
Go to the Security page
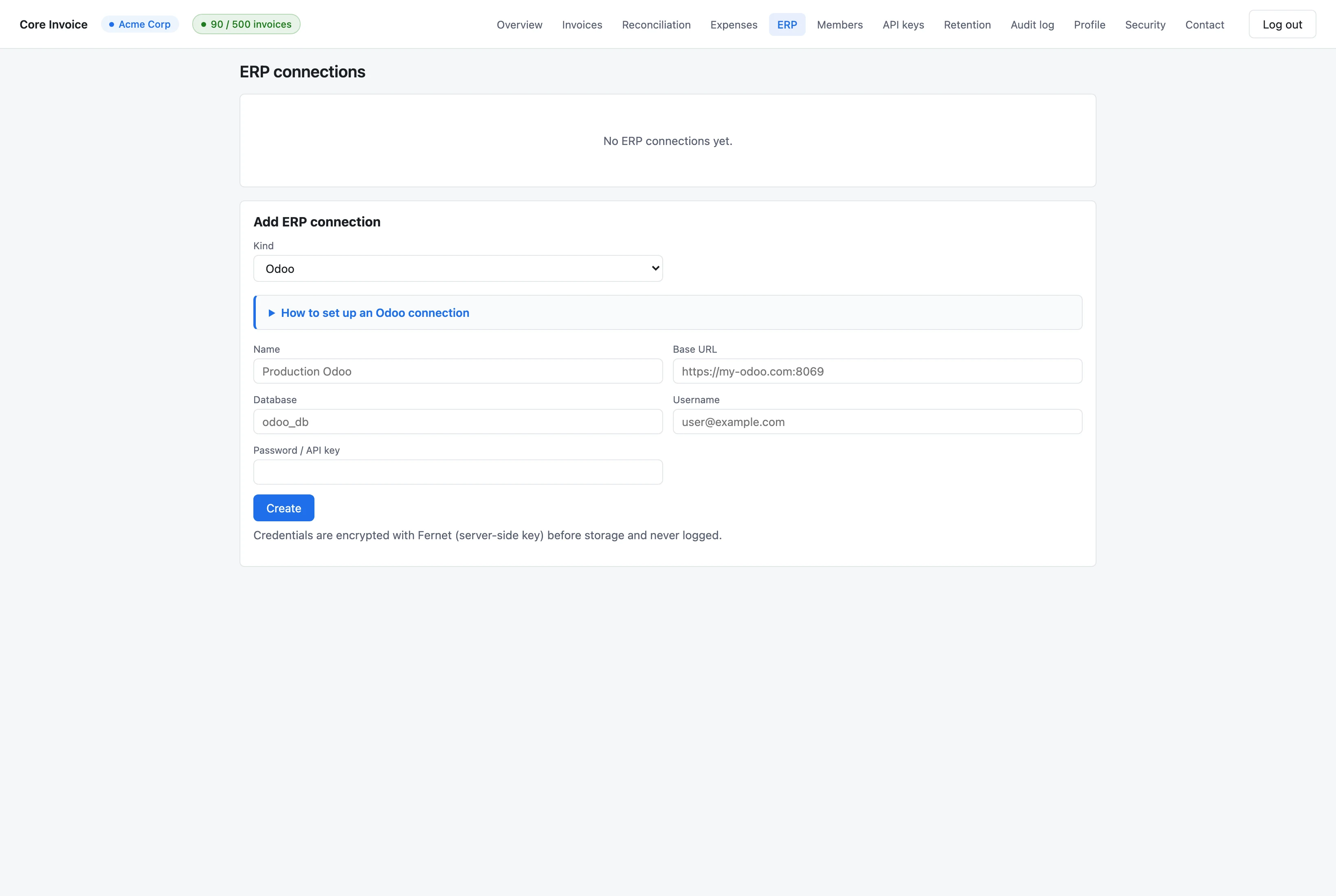[1145, 24]
